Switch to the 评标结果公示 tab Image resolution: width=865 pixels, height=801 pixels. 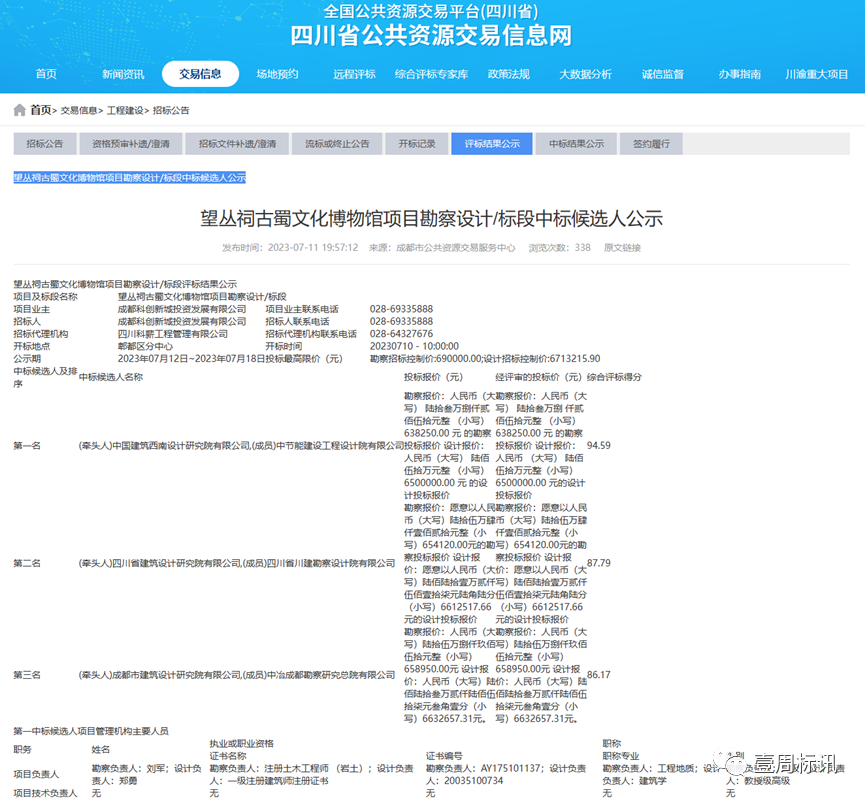pos(492,143)
